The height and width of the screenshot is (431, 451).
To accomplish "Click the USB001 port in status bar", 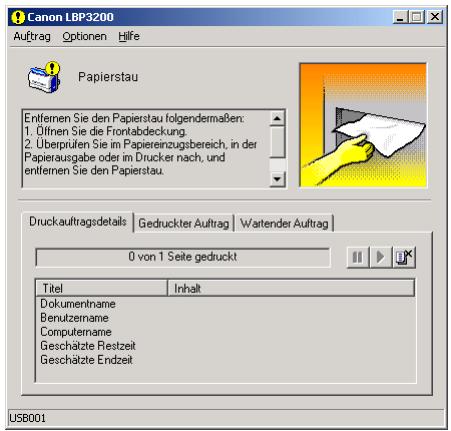I will click(27, 418).
